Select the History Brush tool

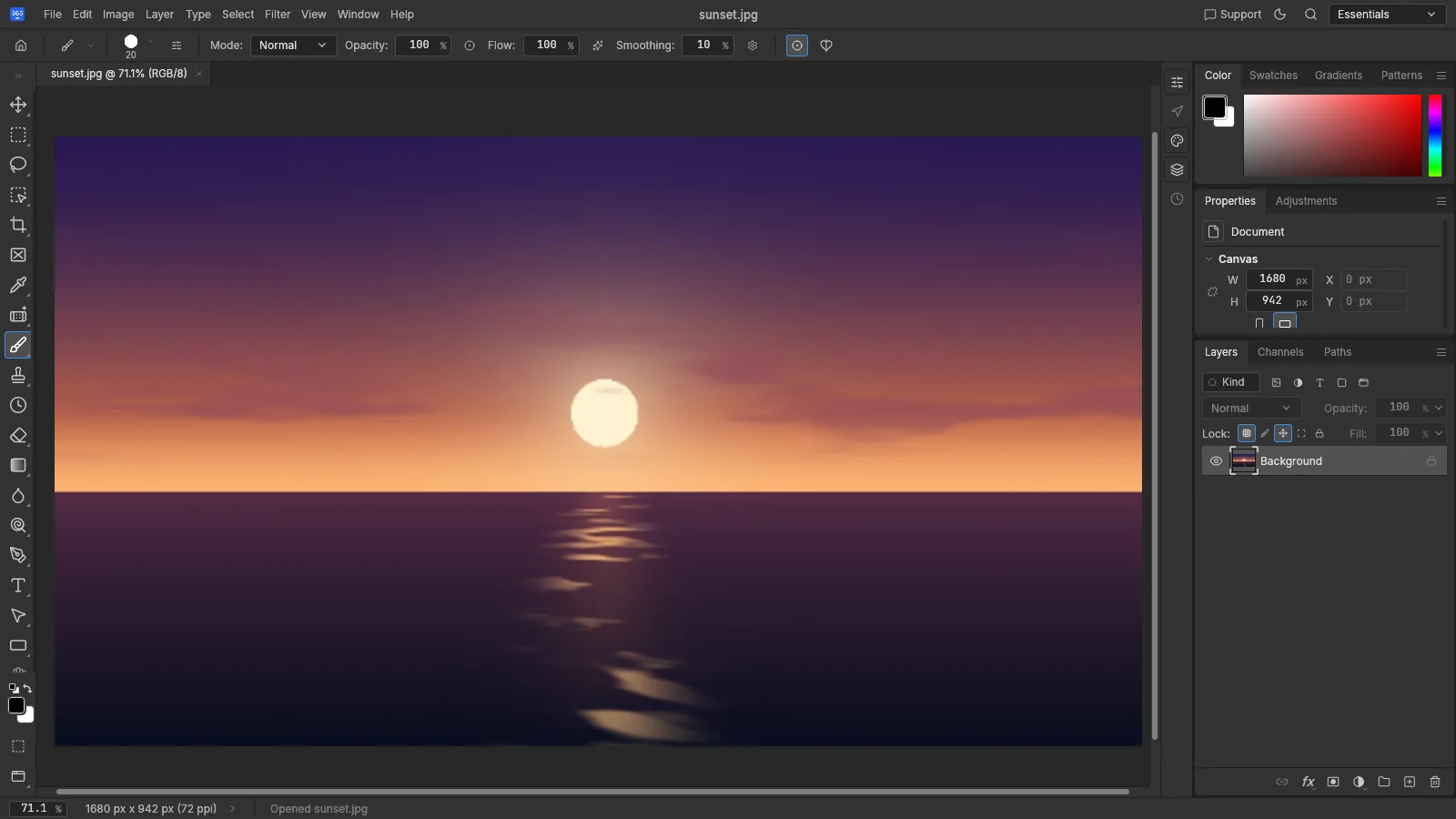point(18,405)
